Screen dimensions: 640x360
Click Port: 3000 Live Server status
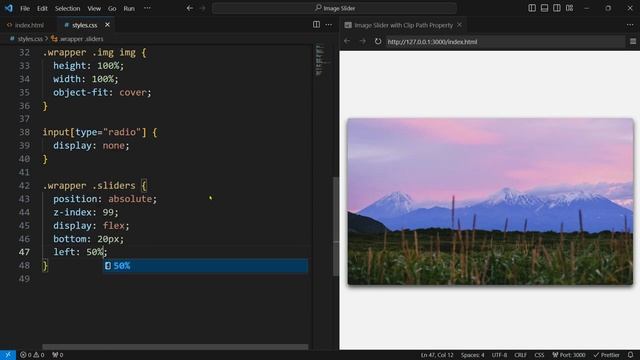tap(569, 355)
